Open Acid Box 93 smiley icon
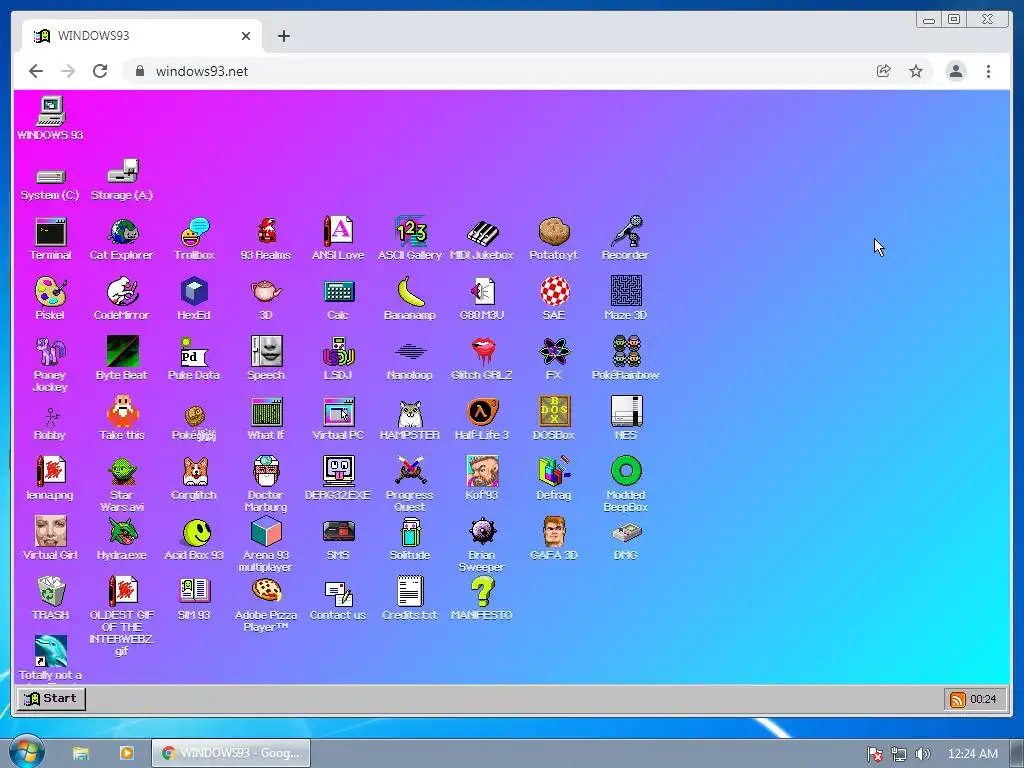The width and height of the screenshot is (1024, 768). point(195,532)
